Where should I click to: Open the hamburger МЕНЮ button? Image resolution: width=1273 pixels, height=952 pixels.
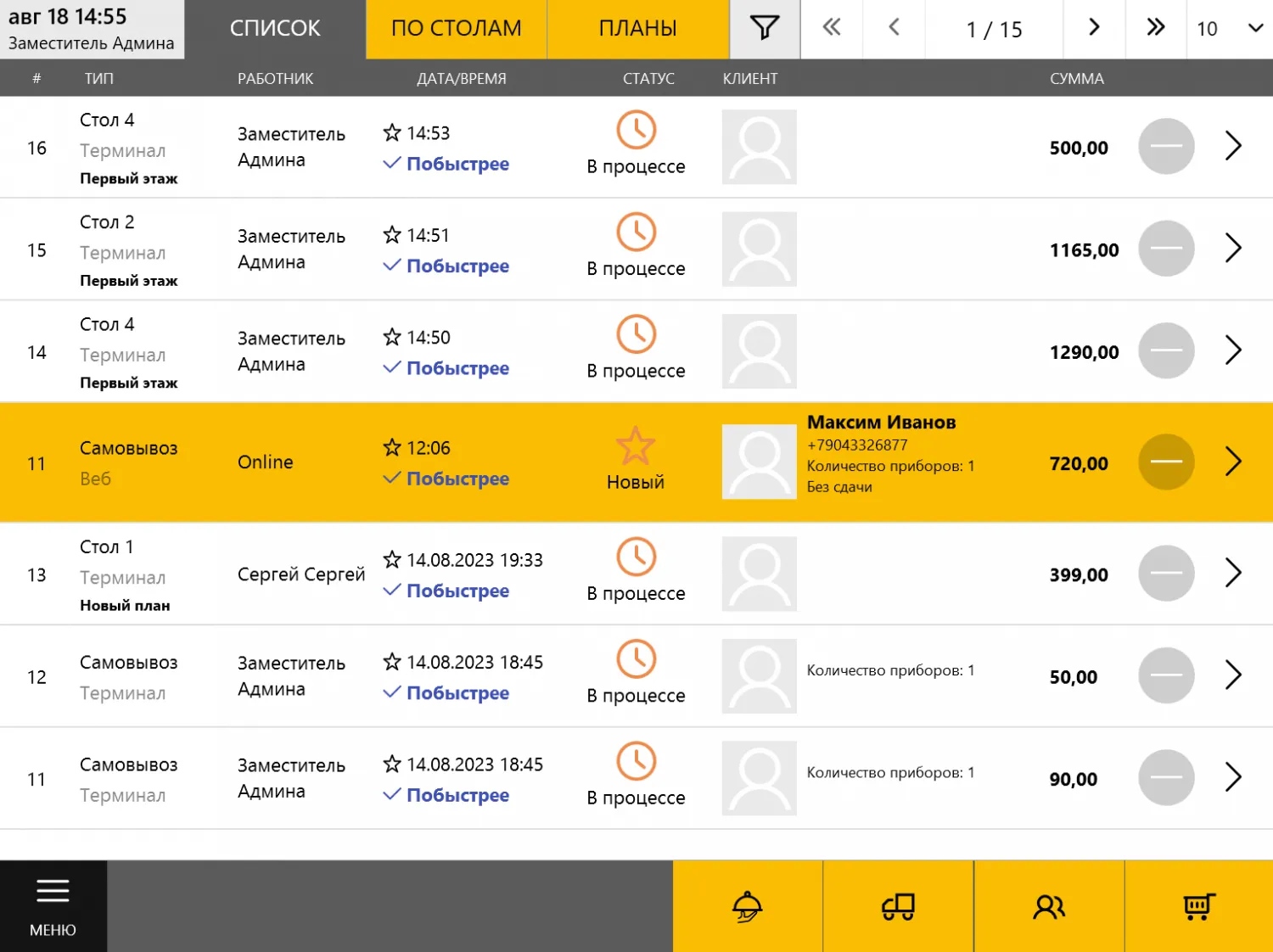(53, 906)
